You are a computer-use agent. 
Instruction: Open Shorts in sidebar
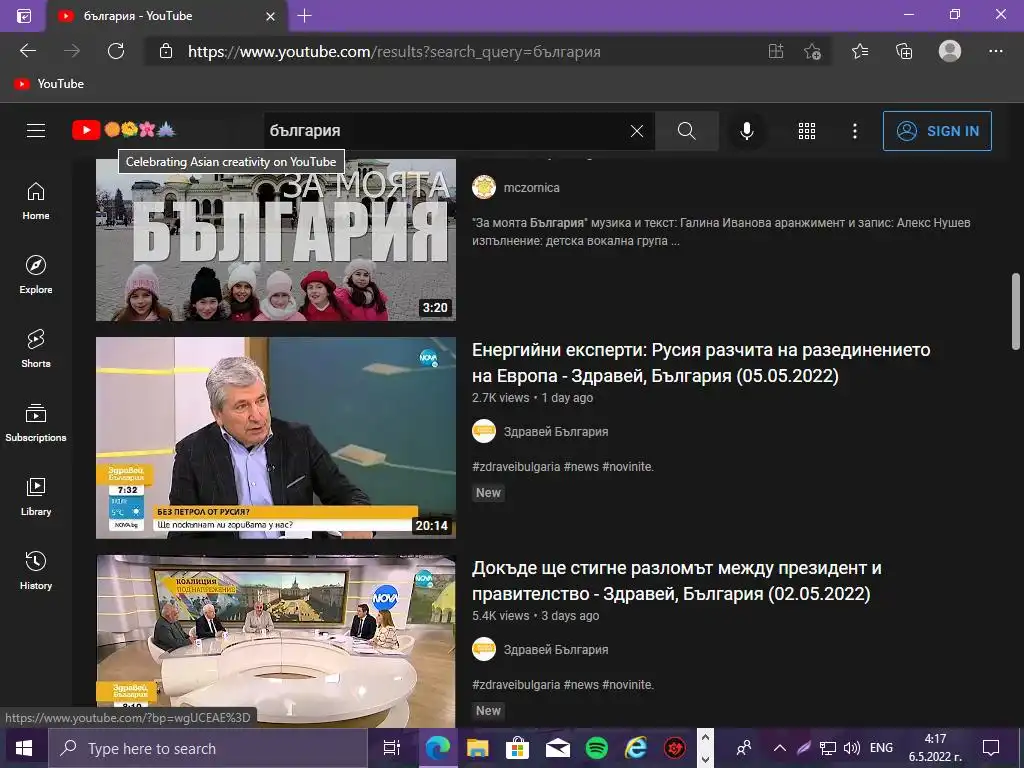pos(36,349)
